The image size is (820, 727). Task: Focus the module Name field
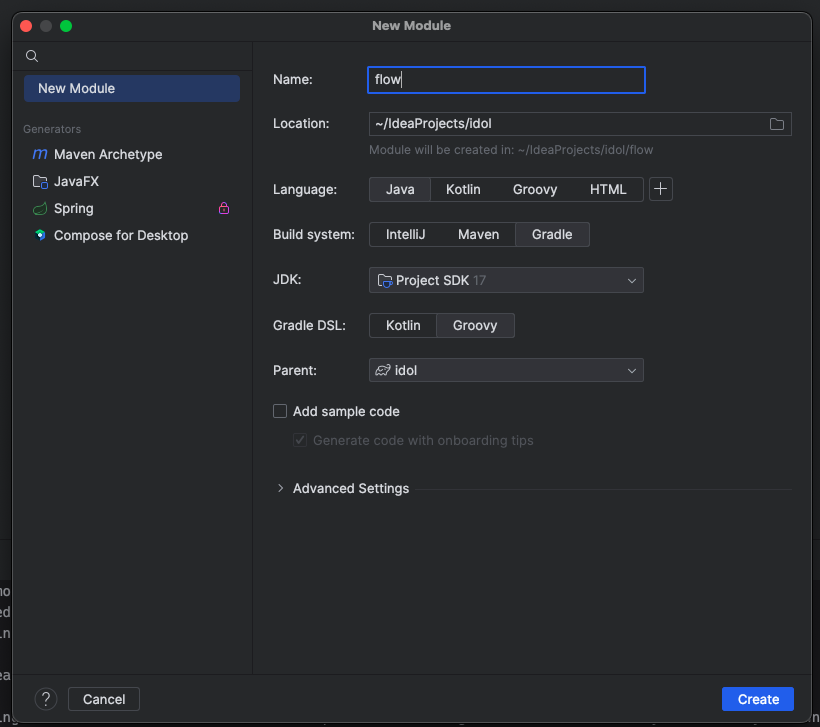[x=506, y=80]
